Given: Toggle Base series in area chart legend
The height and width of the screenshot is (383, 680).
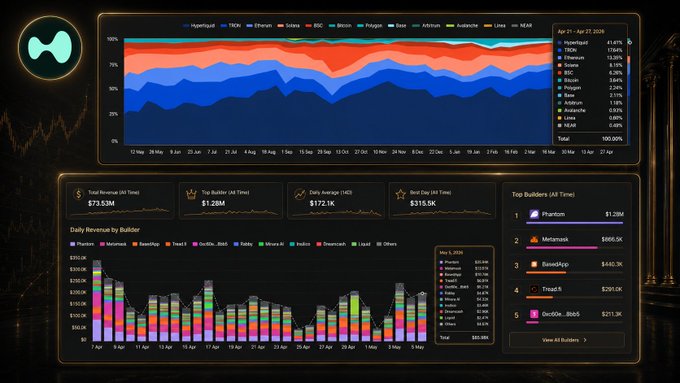Looking at the screenshot, I should [x=397, y=26].
